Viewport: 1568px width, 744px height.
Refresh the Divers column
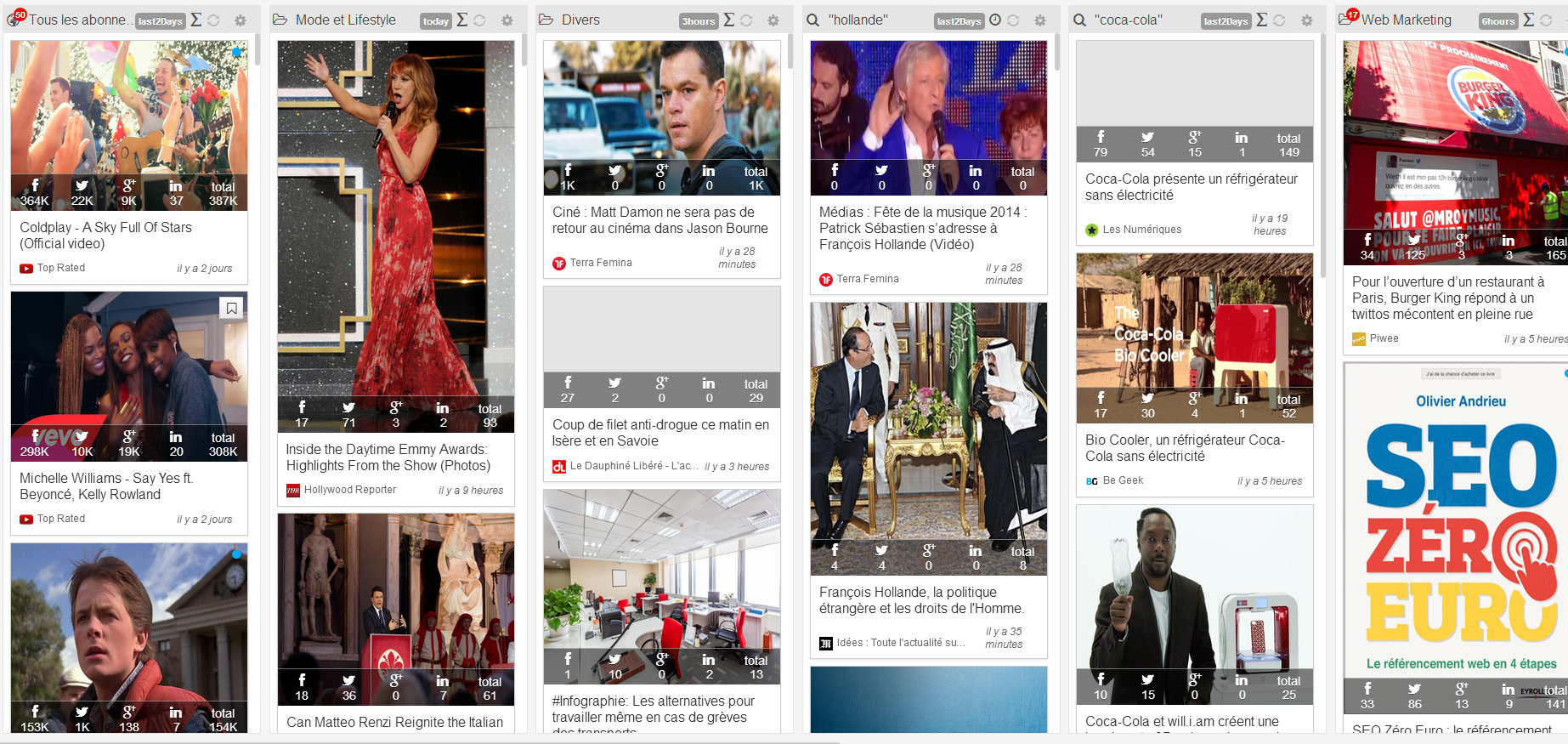(x=747, y=20)
